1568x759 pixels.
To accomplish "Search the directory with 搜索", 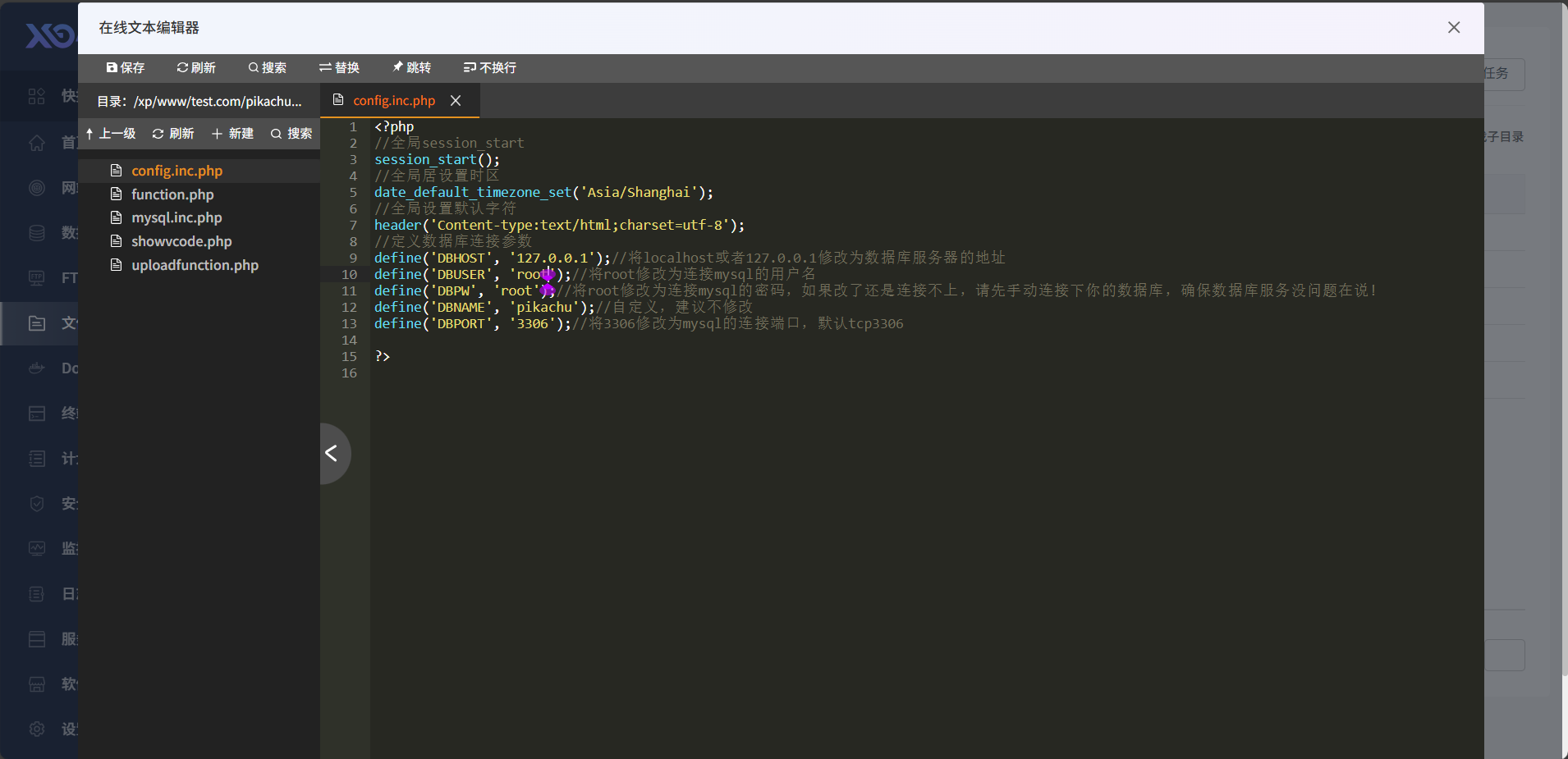I will [291, 133].
